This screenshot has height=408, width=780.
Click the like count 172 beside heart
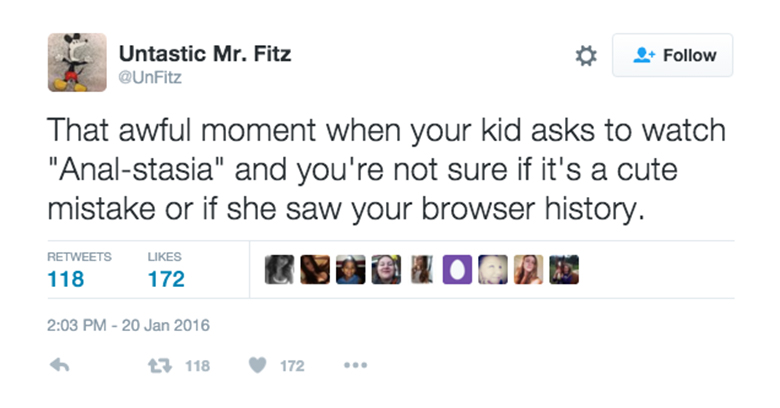tap(292, 366)
